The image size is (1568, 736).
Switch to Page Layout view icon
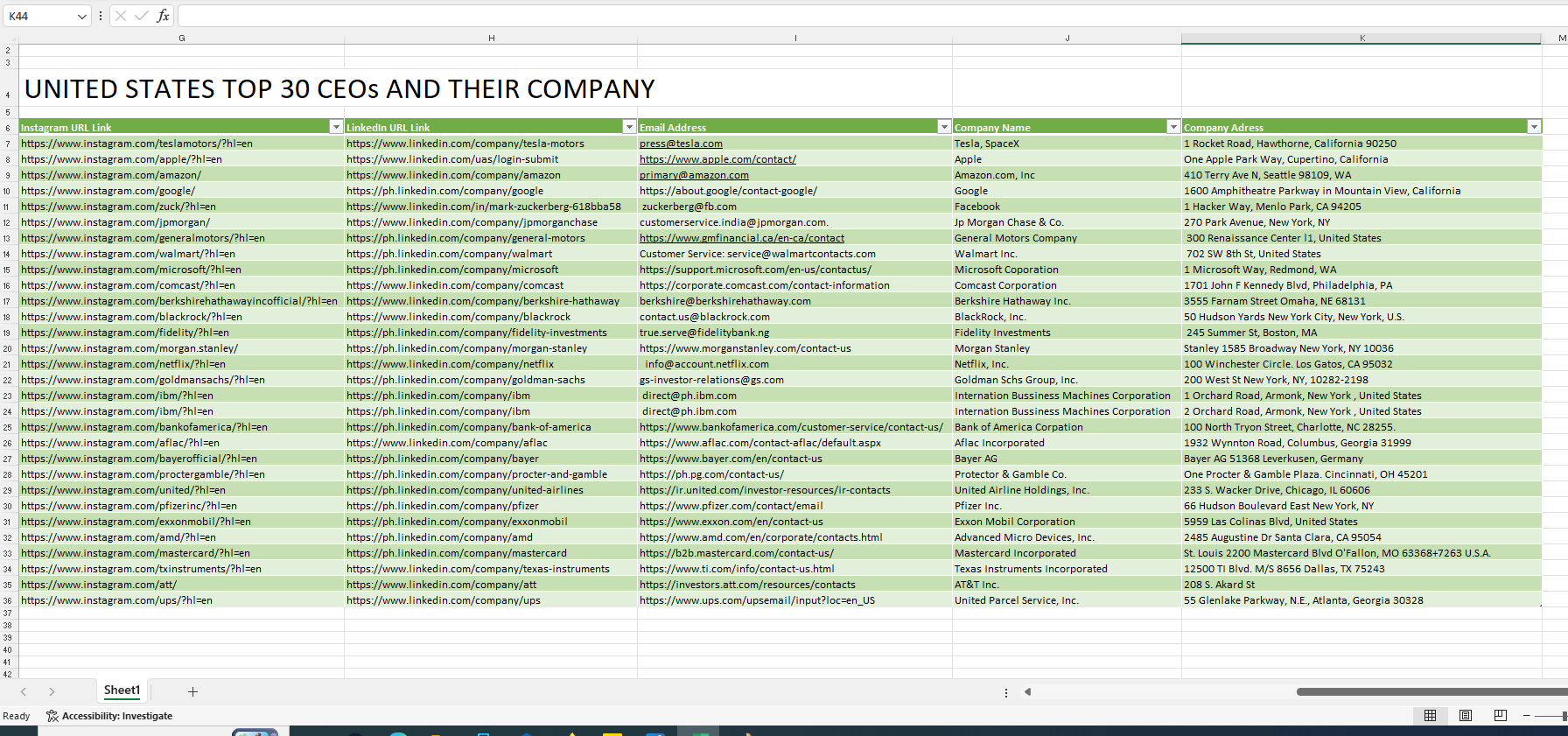[1465, 715]
